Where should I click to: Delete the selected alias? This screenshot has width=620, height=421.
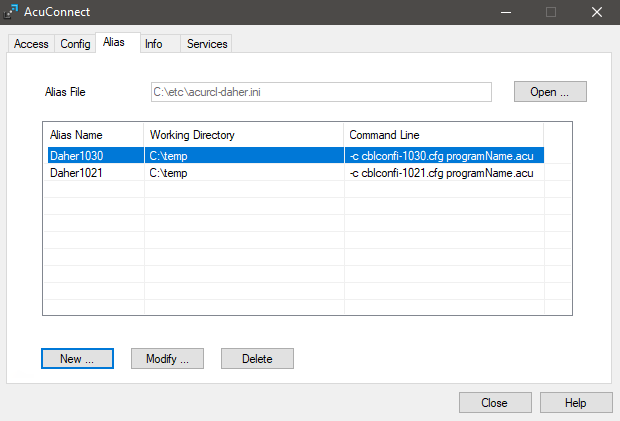click(257, 359)
